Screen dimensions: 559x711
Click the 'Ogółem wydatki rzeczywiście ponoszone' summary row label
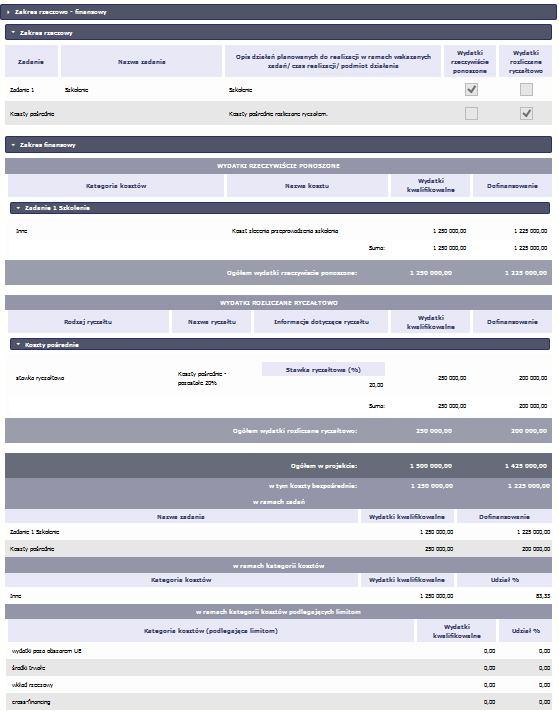point(292,273)
